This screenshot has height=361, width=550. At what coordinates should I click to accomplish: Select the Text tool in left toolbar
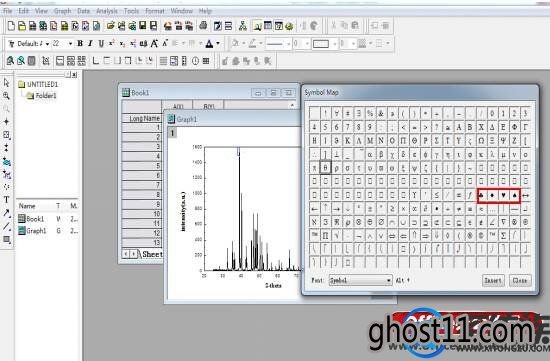click(6, 200)
